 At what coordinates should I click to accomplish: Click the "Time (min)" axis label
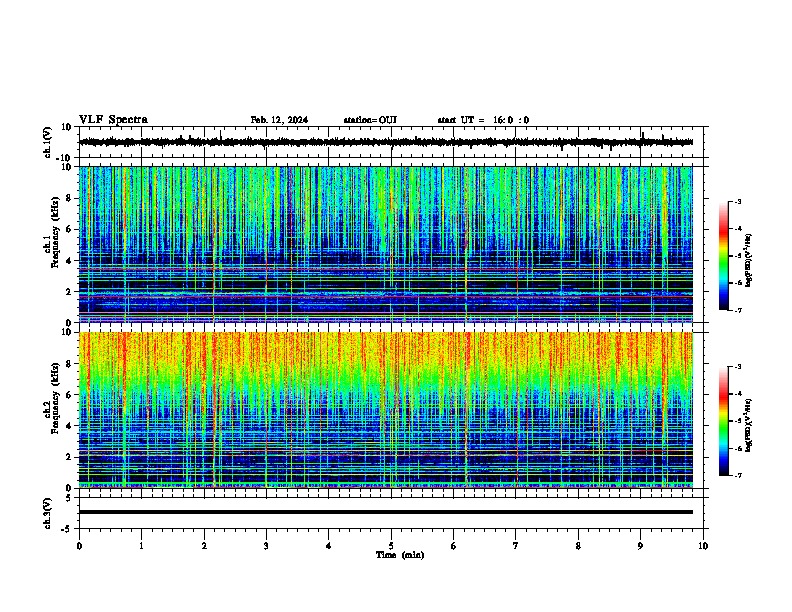coord(400,555)
